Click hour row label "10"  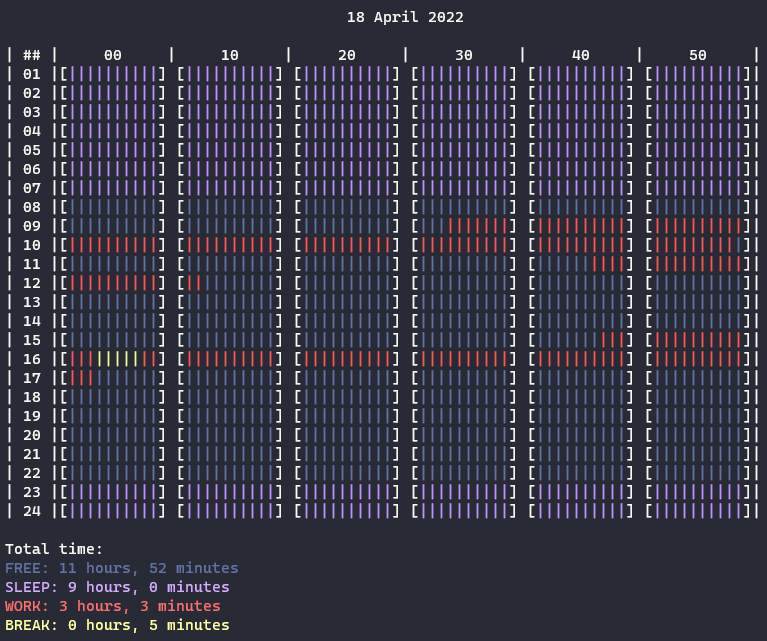32,245
